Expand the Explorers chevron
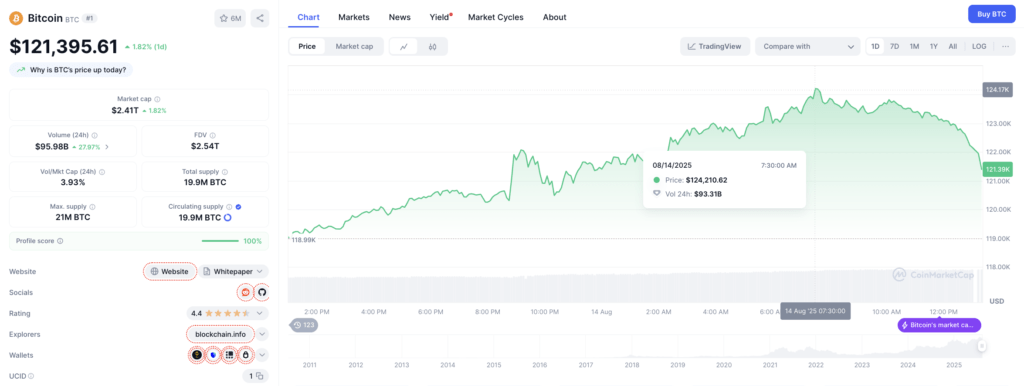 tap(261, 334)
